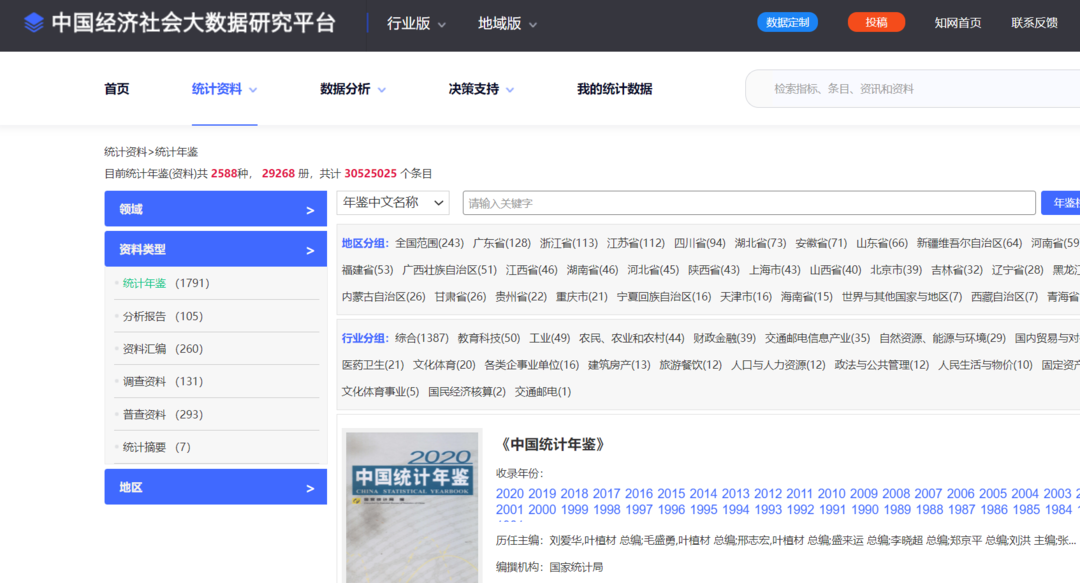1080x583 pixels.
Task: Collapse the 资料类型 filter panel
Action: (216, 249)
